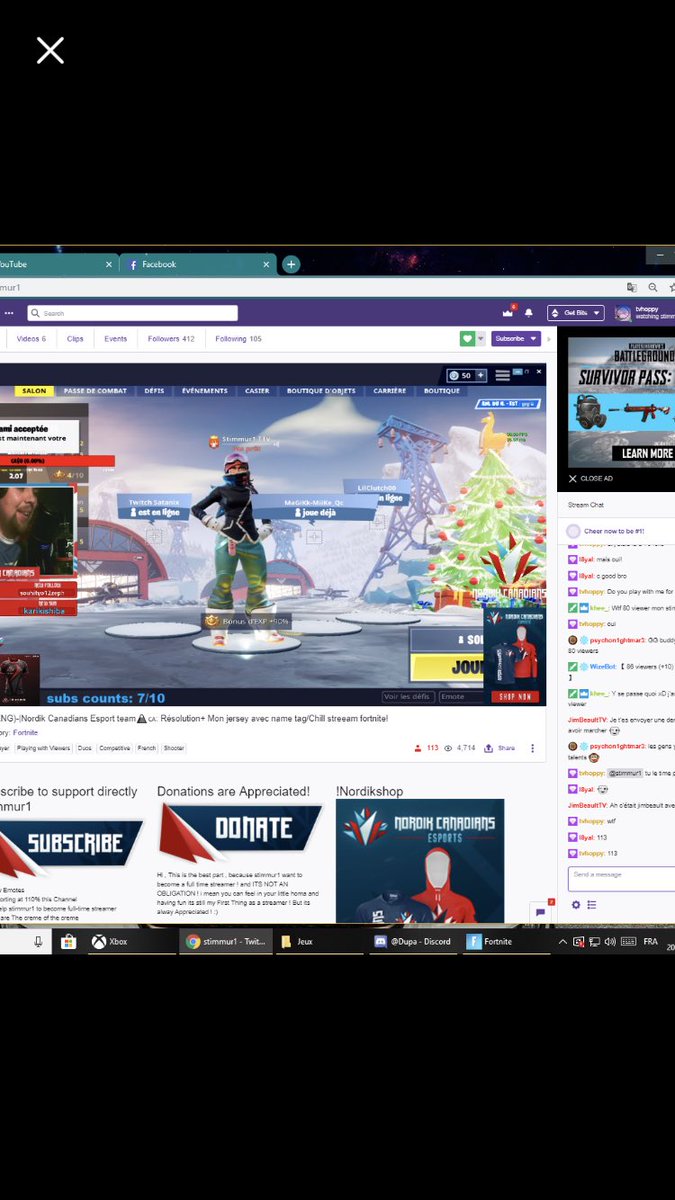Open Microsoft Store from the taskbar
675x1200 pixels.
(x=68, y=941)
